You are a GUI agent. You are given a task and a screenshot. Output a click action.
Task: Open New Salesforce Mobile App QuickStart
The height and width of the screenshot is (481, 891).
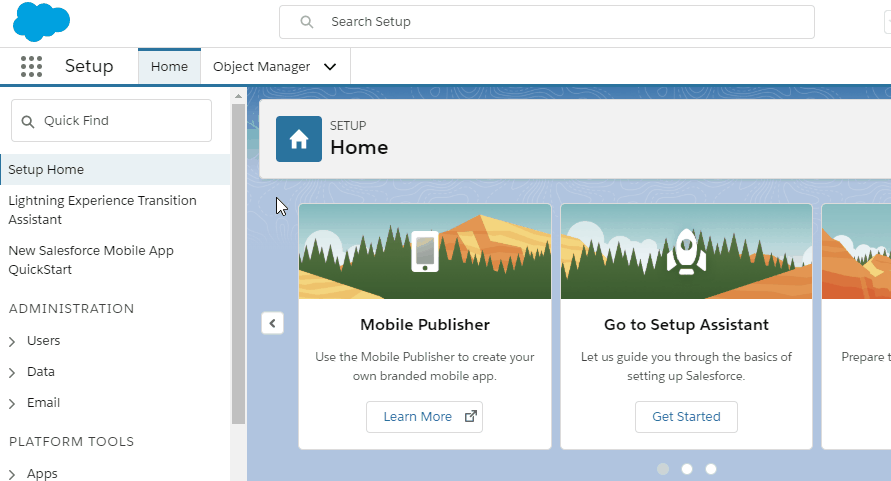91,260
